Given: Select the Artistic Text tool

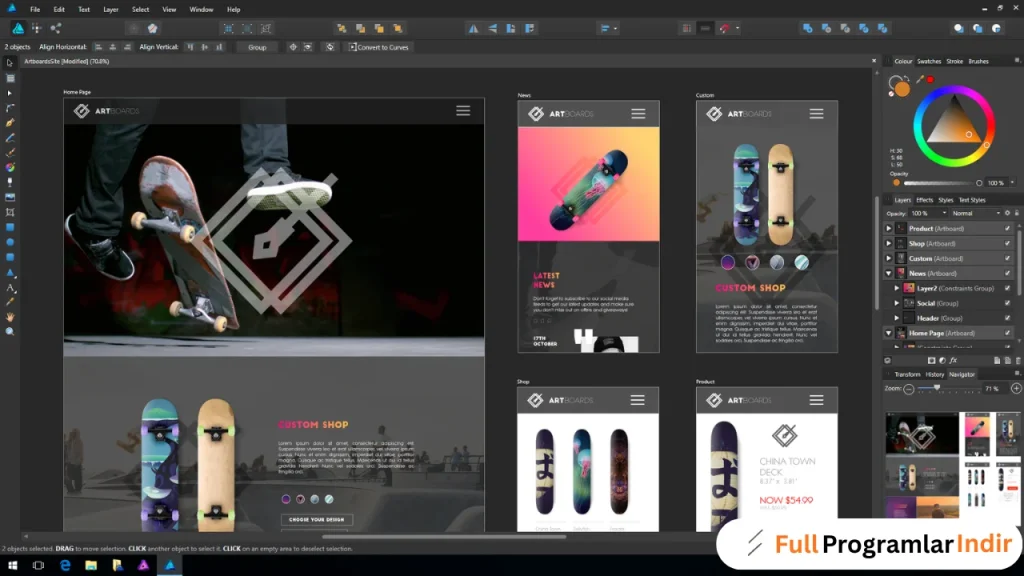Looking at the screenshot, I should point(10,288).
